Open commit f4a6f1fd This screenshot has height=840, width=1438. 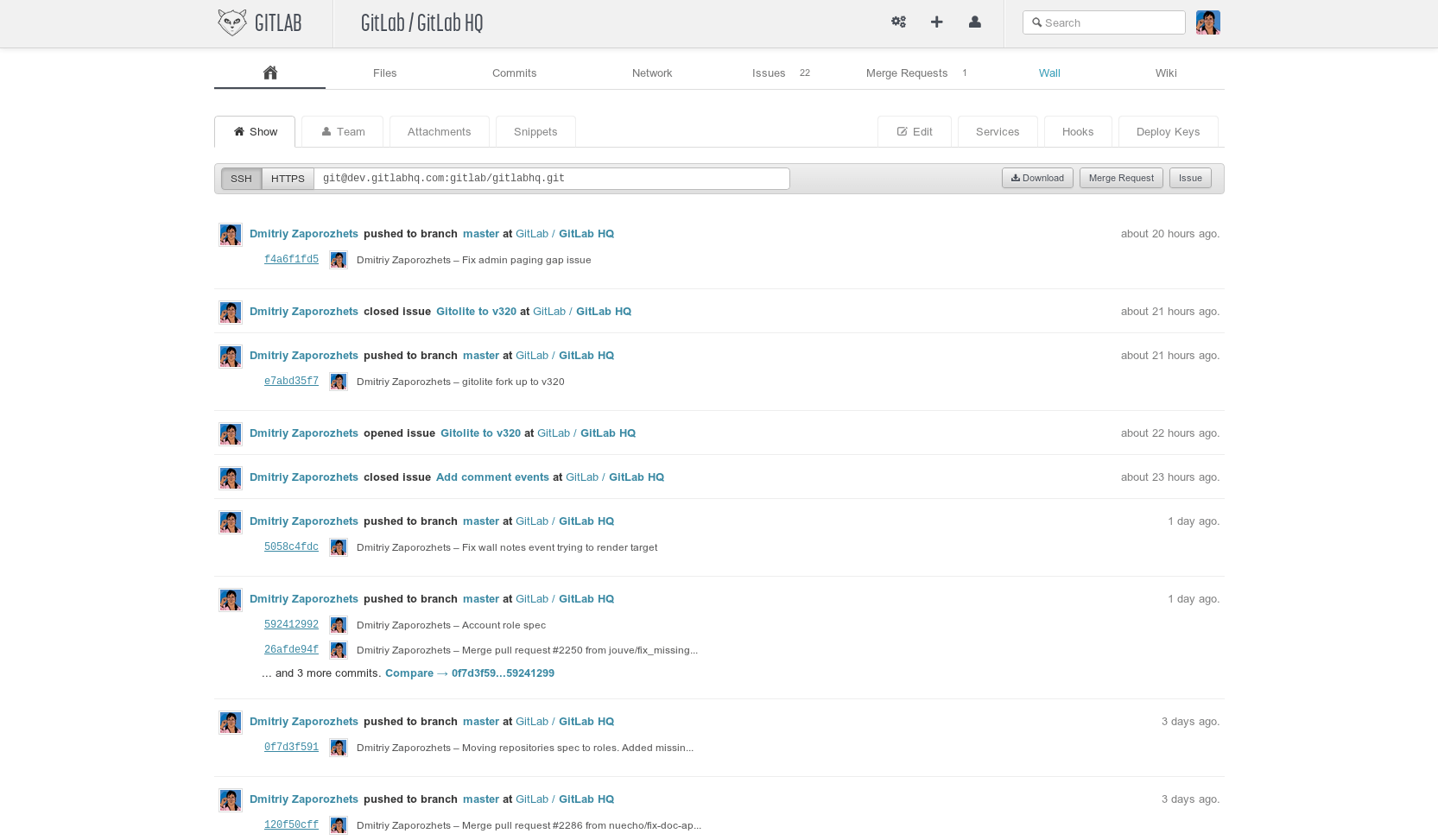291,260
